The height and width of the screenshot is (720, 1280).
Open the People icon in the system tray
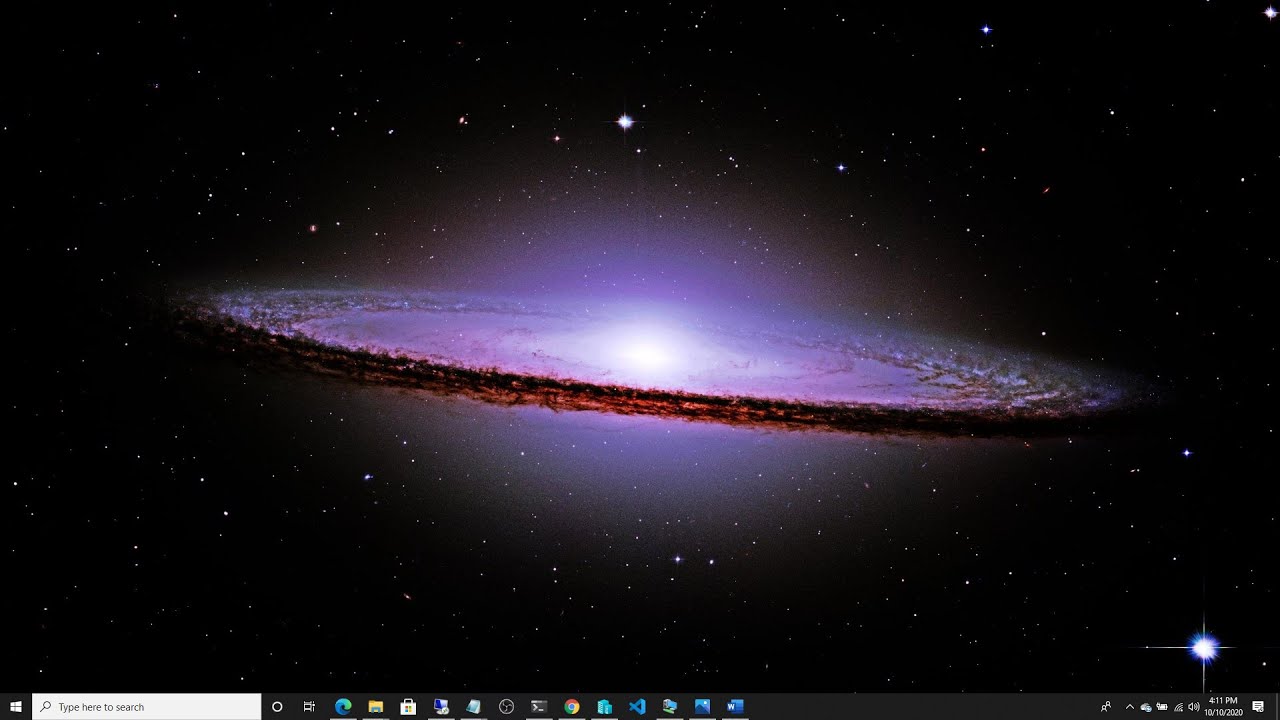(1106, 706)
